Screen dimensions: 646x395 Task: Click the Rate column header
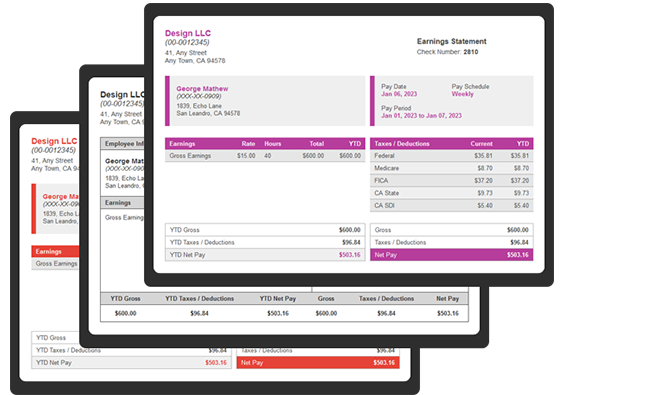[248, 144]
